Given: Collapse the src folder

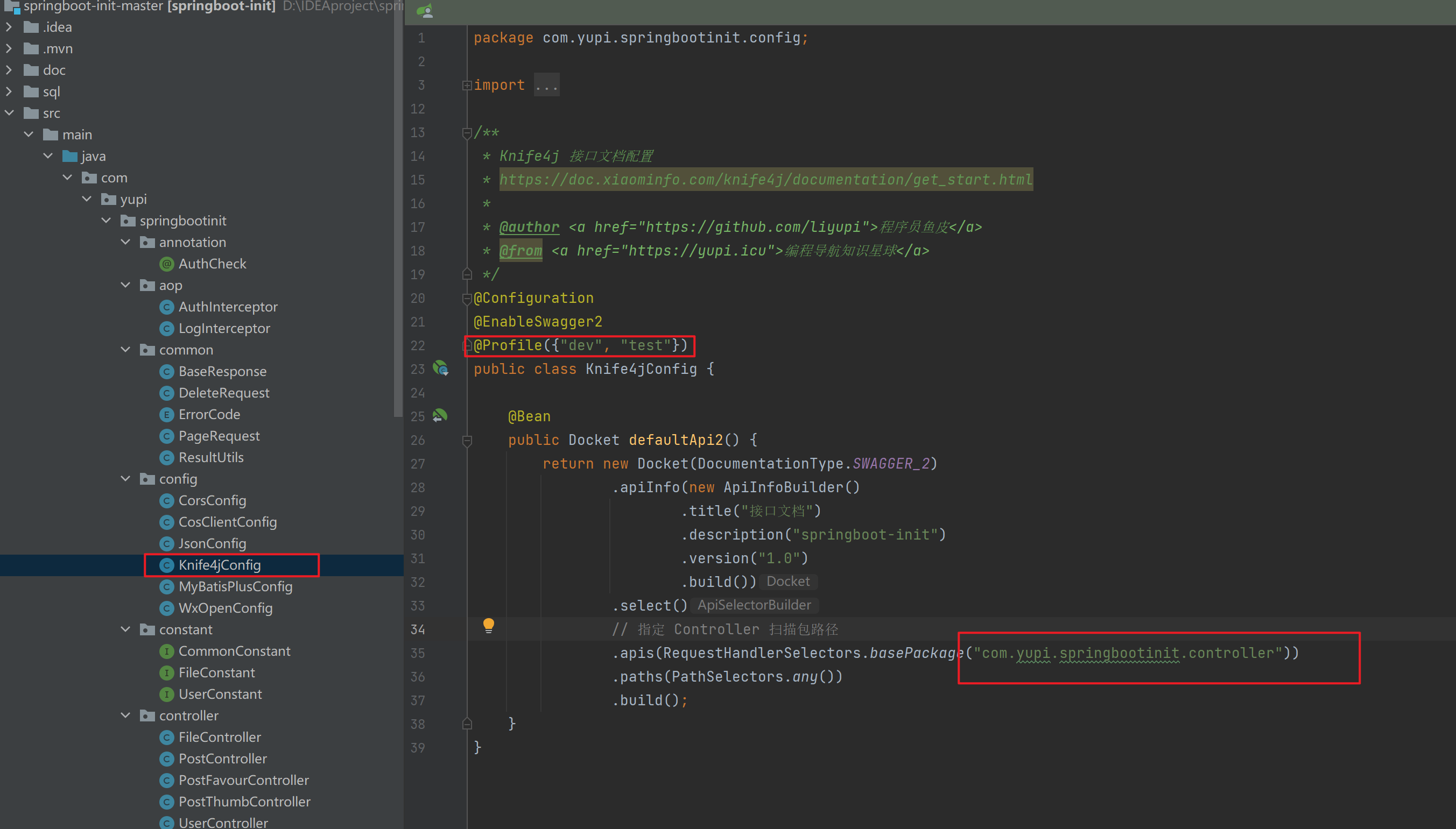Looking at the screenshot, I should point(9,113).
